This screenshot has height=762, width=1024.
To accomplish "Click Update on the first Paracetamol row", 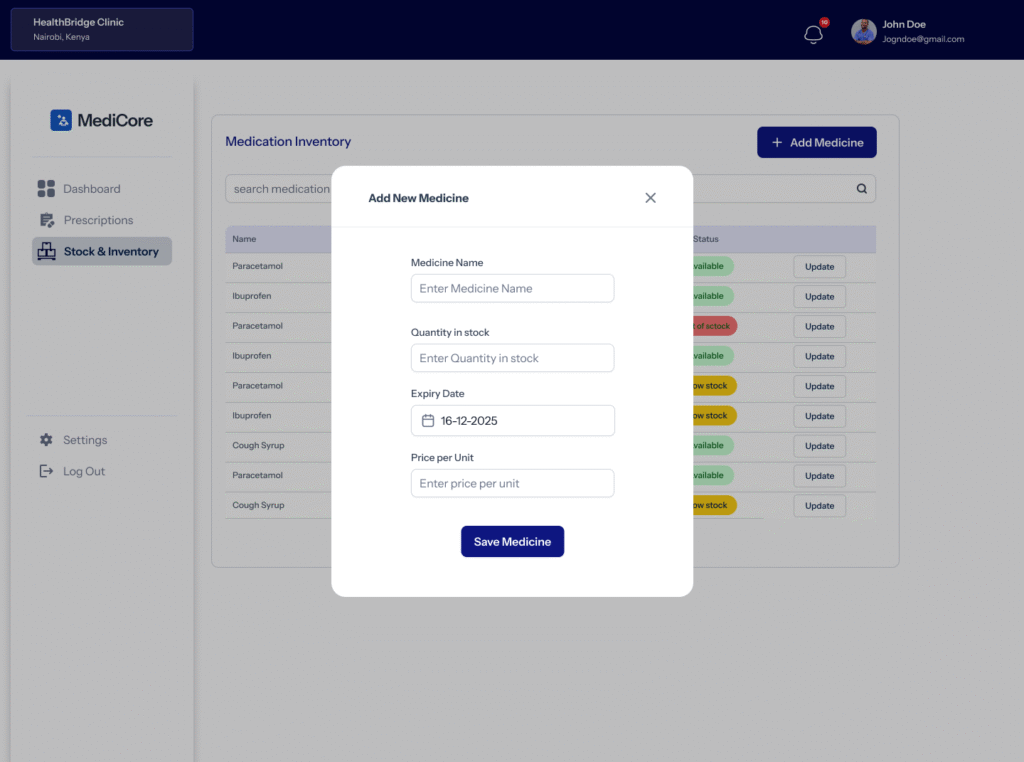I will tap(819, 267).
